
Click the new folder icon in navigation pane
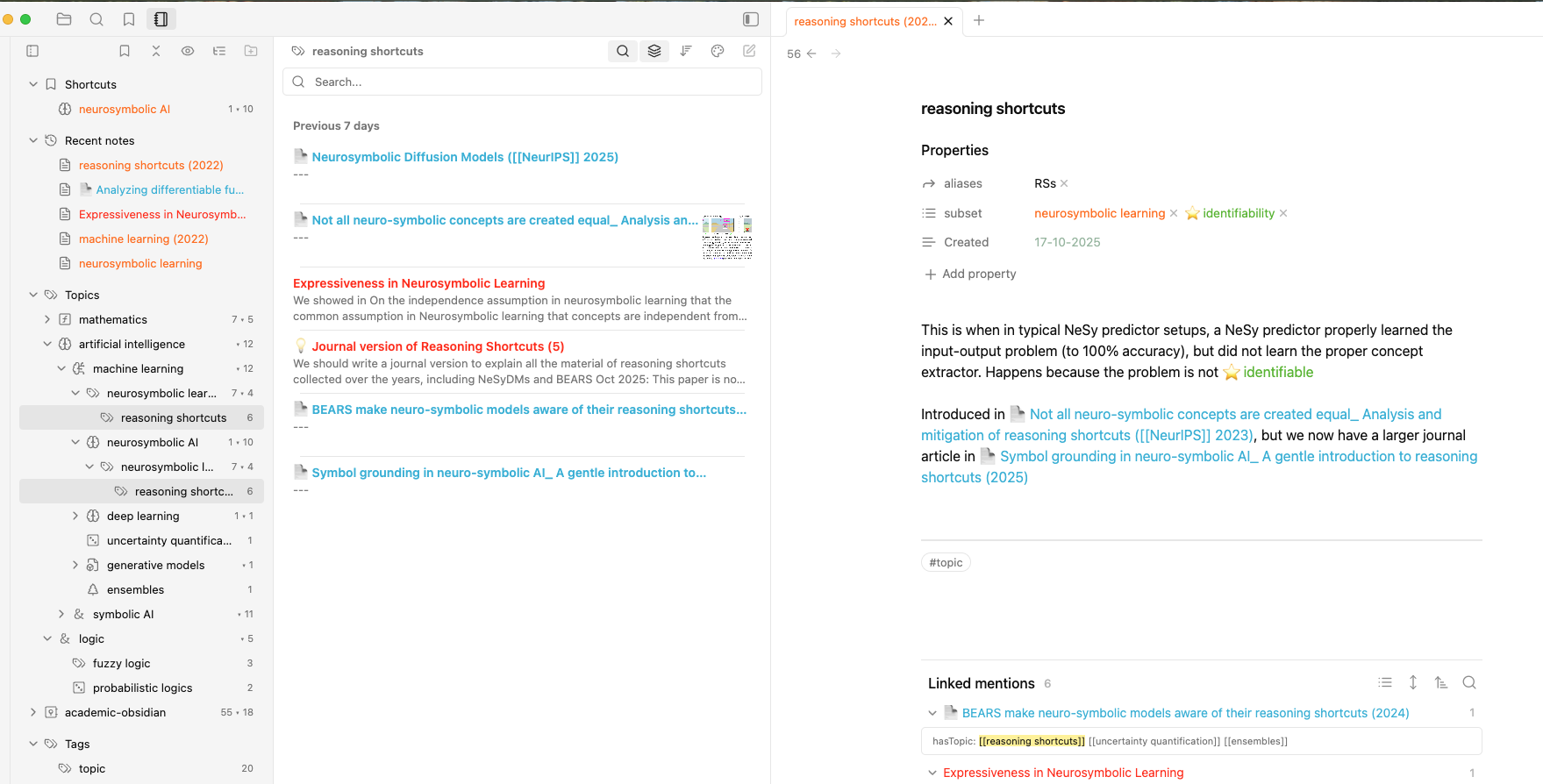click(x=251, y=51)
